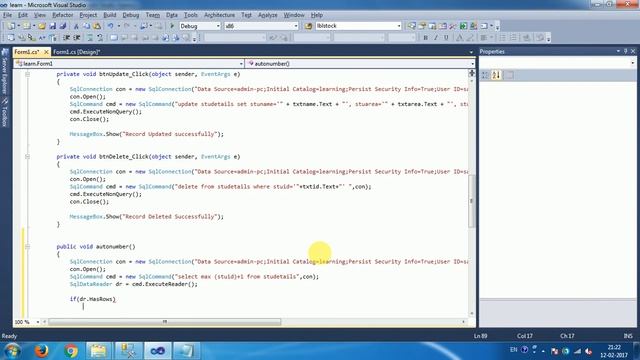The image size is (640, 360).
Task: Click the Open File folder icon
Action: (42, 26)
